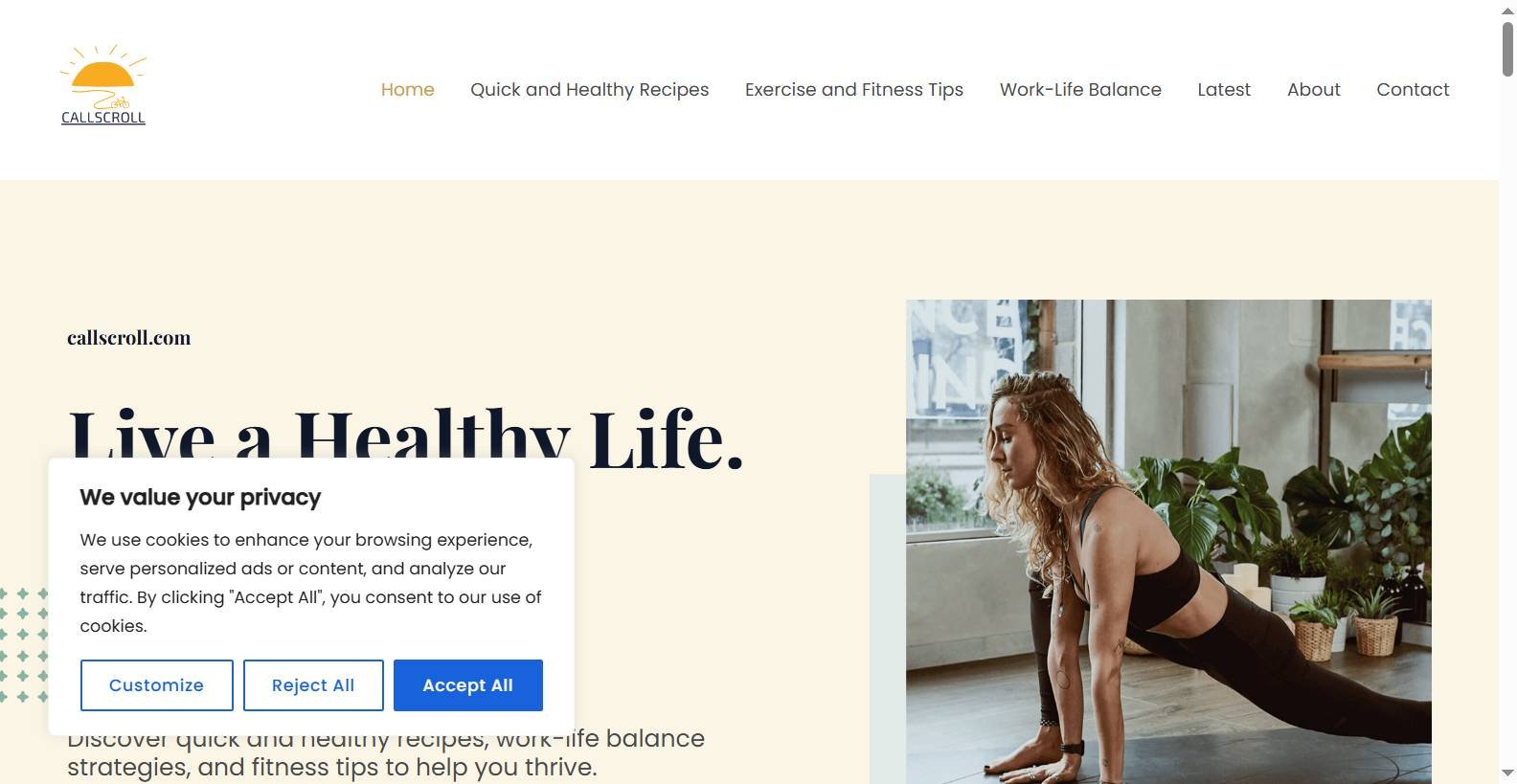
Task: Open the Home menu item
Action: click(x=407, y=89)
